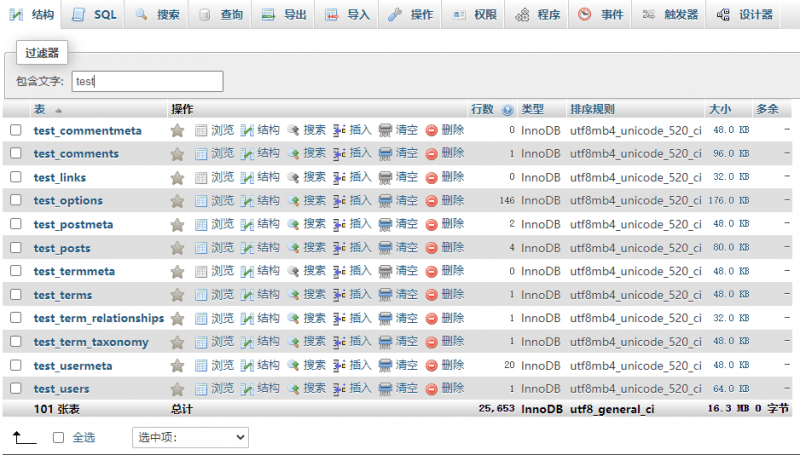Viewport: 800px width, 455px height.
Task: Click the favorite star for test_commentmeta
Action: click(x=177, y=130)
